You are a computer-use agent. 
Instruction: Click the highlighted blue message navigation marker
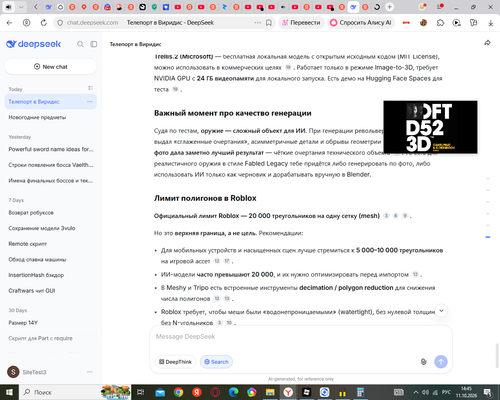click(x=488, y=237)
